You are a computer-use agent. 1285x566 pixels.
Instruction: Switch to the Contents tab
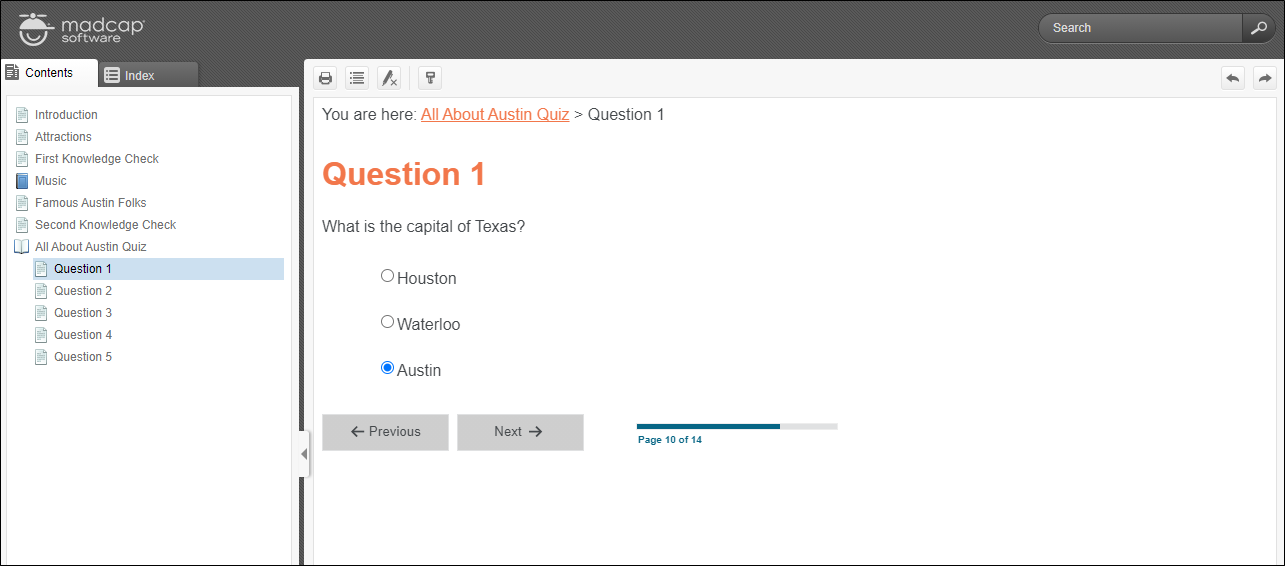(x=49, y=73)
